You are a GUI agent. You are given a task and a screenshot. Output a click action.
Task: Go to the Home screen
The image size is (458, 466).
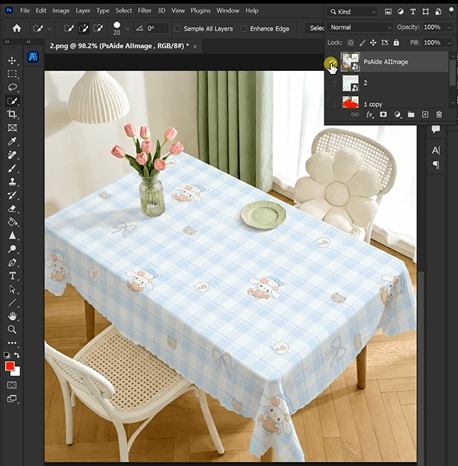click(17, 28)
